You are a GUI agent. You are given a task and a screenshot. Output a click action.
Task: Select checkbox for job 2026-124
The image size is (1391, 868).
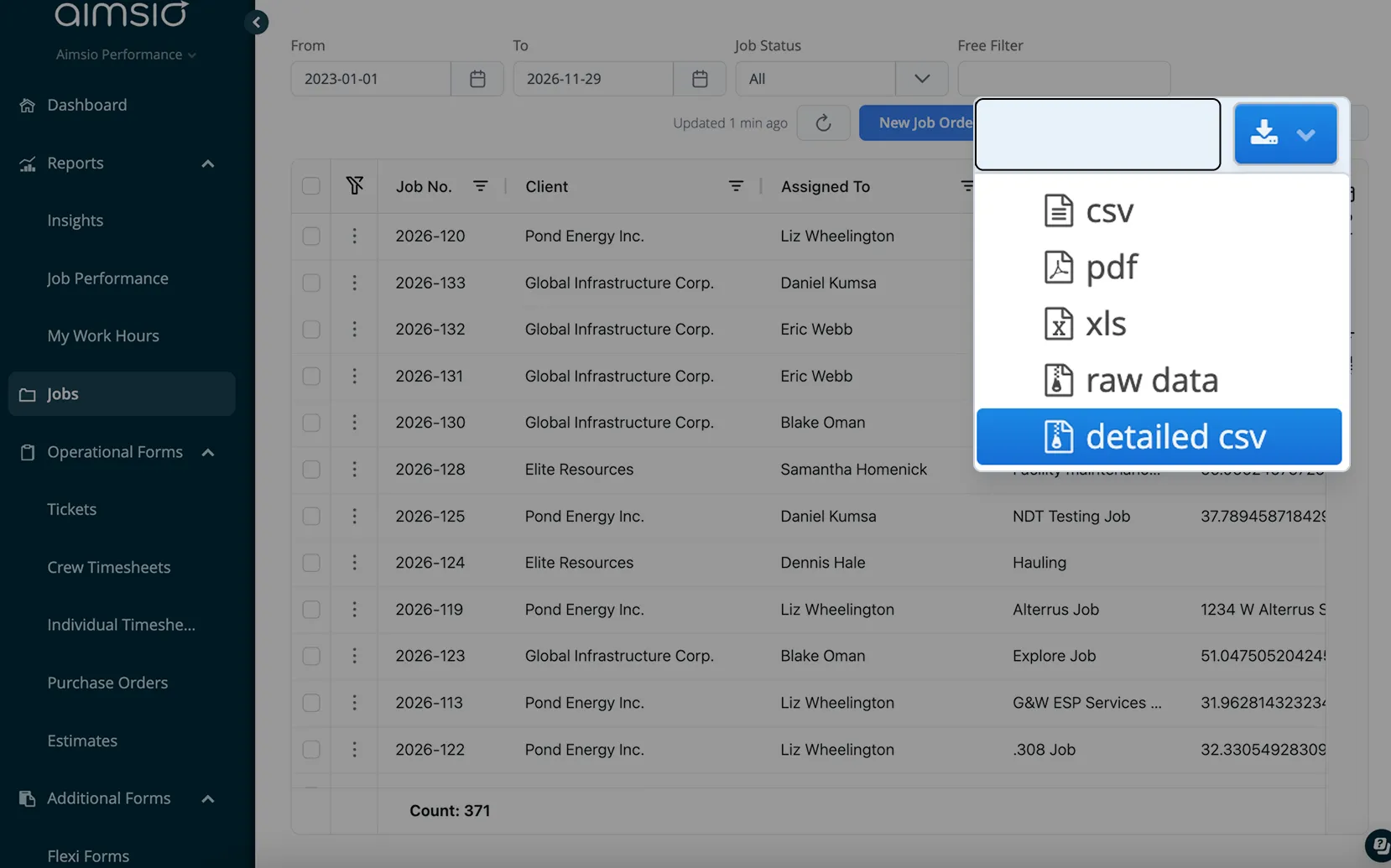pos(311,563)
